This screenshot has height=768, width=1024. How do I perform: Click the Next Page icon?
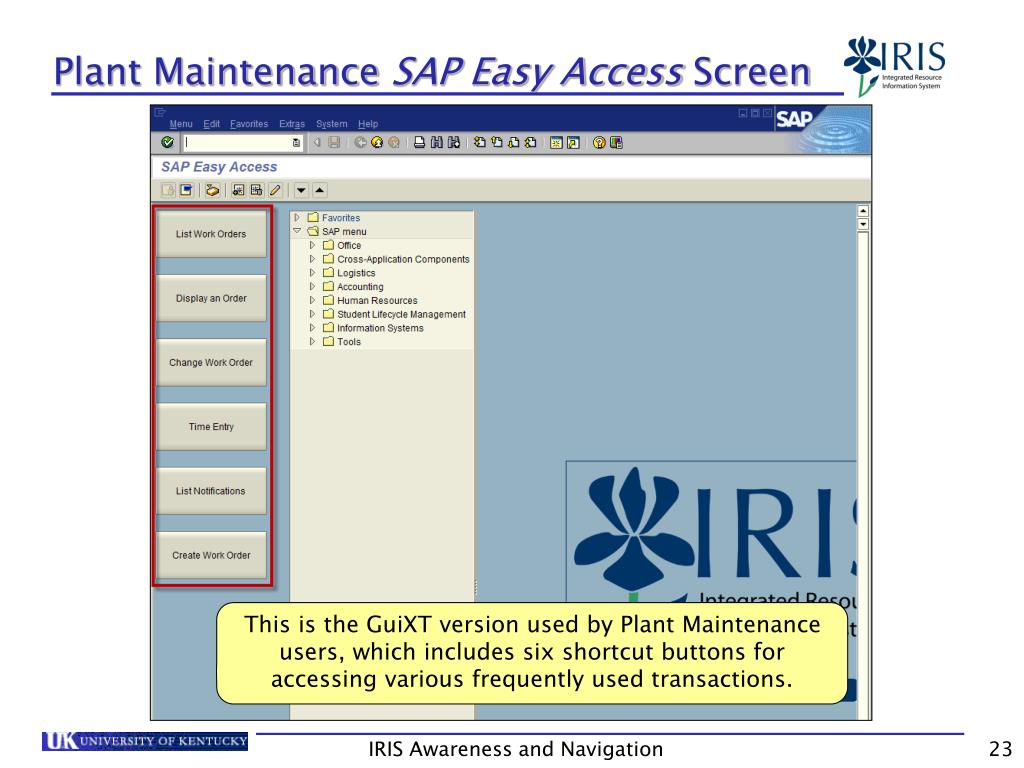514,142
